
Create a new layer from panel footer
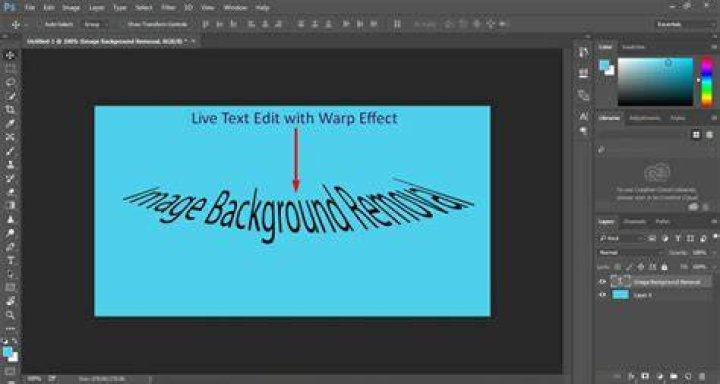(x=687, y=376)
